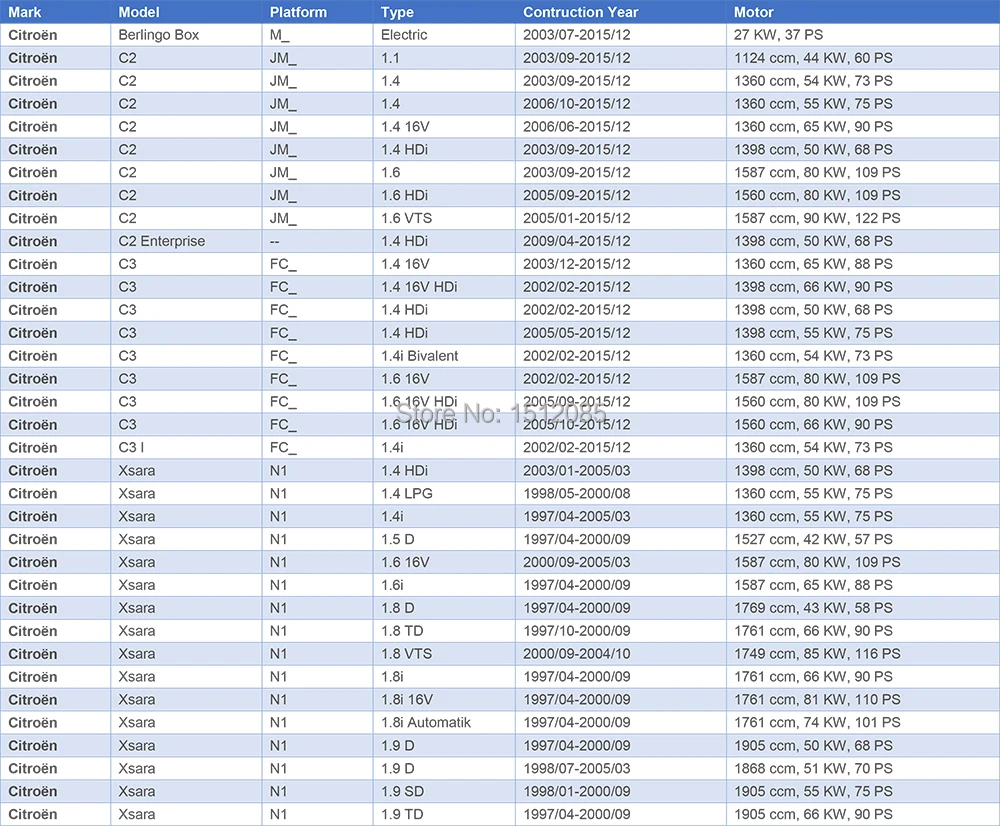This screenshot has height=826, width=1000.
Task: Select the '1761 ccm, 74 KW, 101 PS' cell
Action: tap(863, 723)
